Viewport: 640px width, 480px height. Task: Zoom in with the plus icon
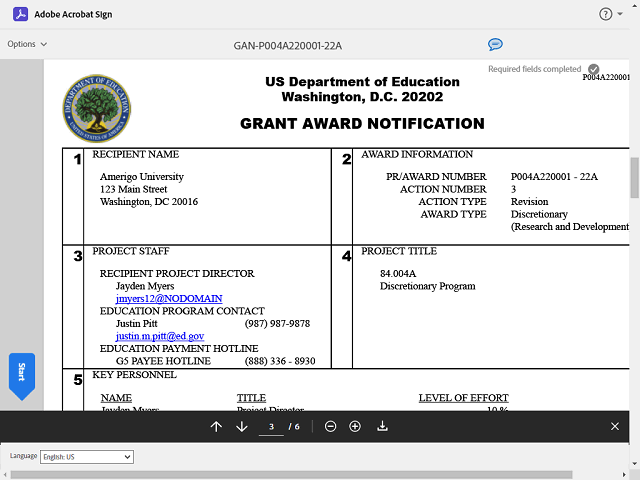tap(355, 427)
